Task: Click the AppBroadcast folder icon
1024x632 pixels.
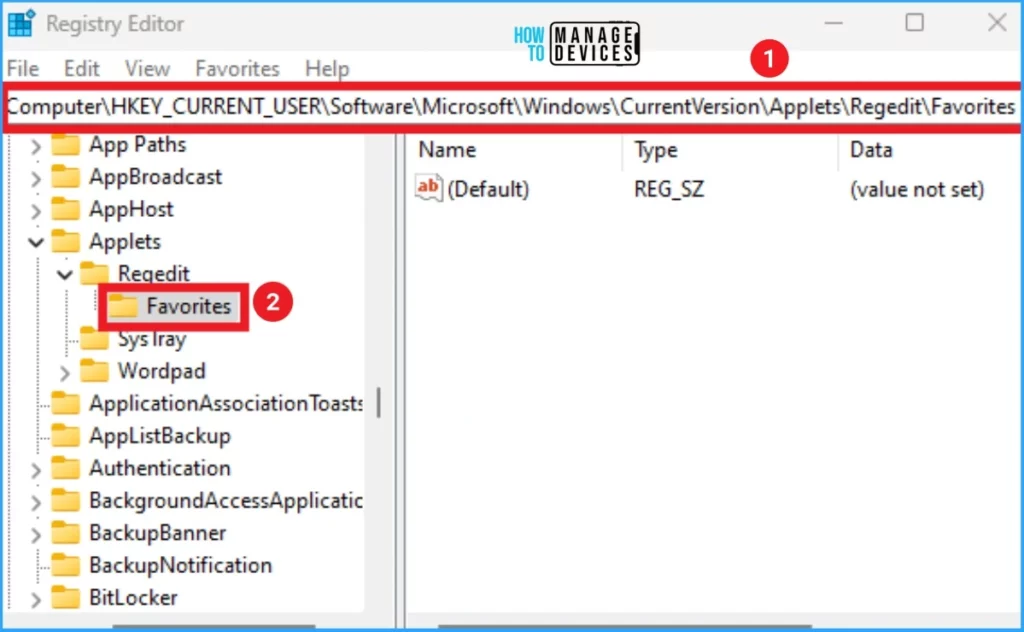Action: click(x=65, y=176)
